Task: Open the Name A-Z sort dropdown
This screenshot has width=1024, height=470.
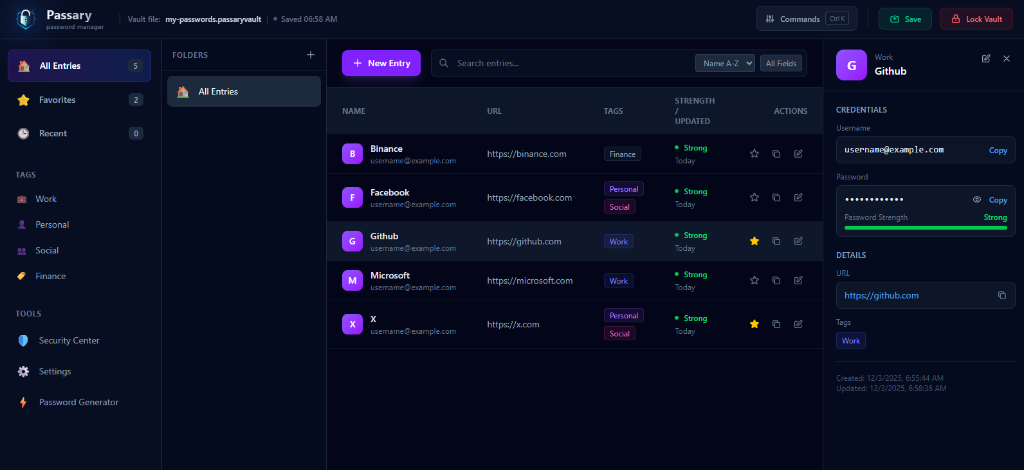Action: click(x=725, y=63)
